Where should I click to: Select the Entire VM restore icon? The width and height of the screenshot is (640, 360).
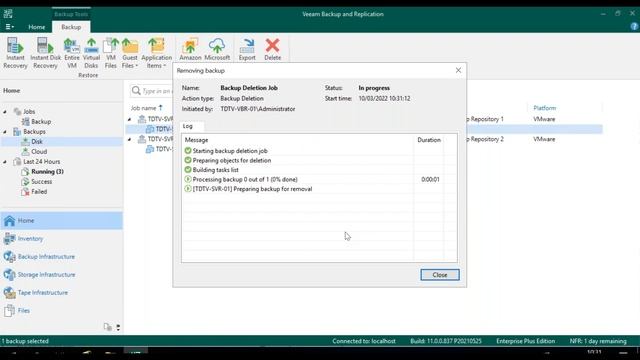tap(72, 53)
